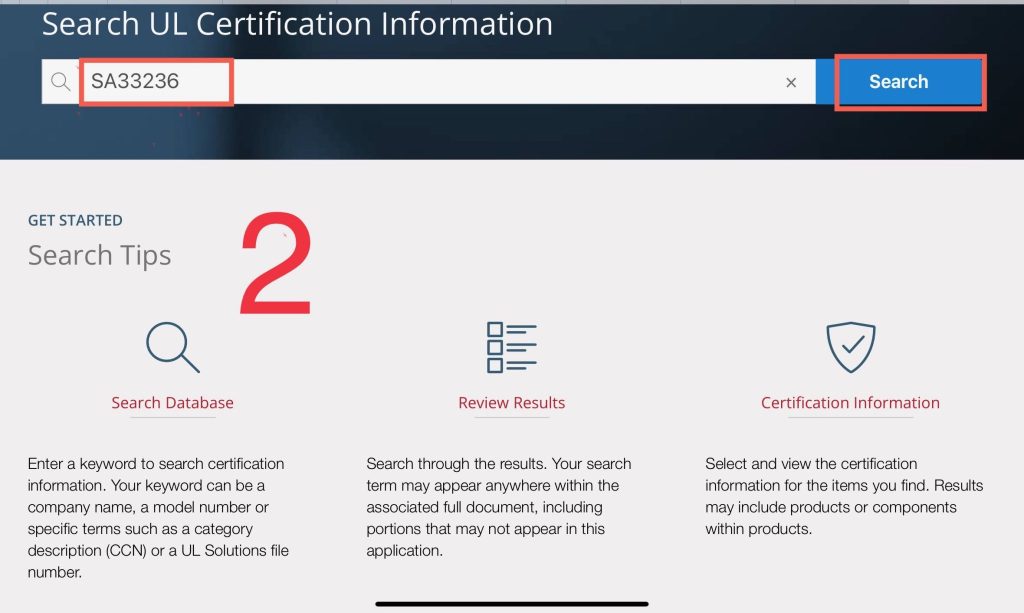Click the SA33236 text in the search box
Image resolution: width=1024 pixels, height=613 pixels.
(135, 82)
